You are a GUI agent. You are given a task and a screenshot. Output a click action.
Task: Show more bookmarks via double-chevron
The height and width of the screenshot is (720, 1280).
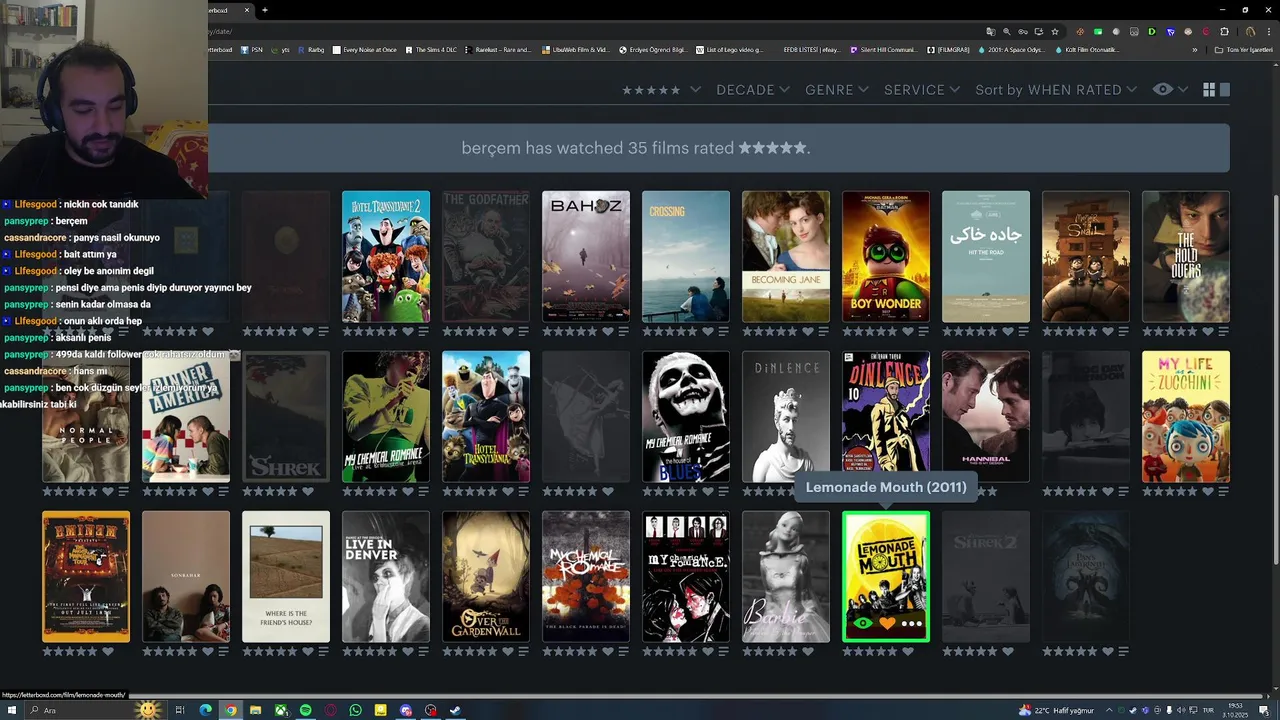[x=1194, y=50]
